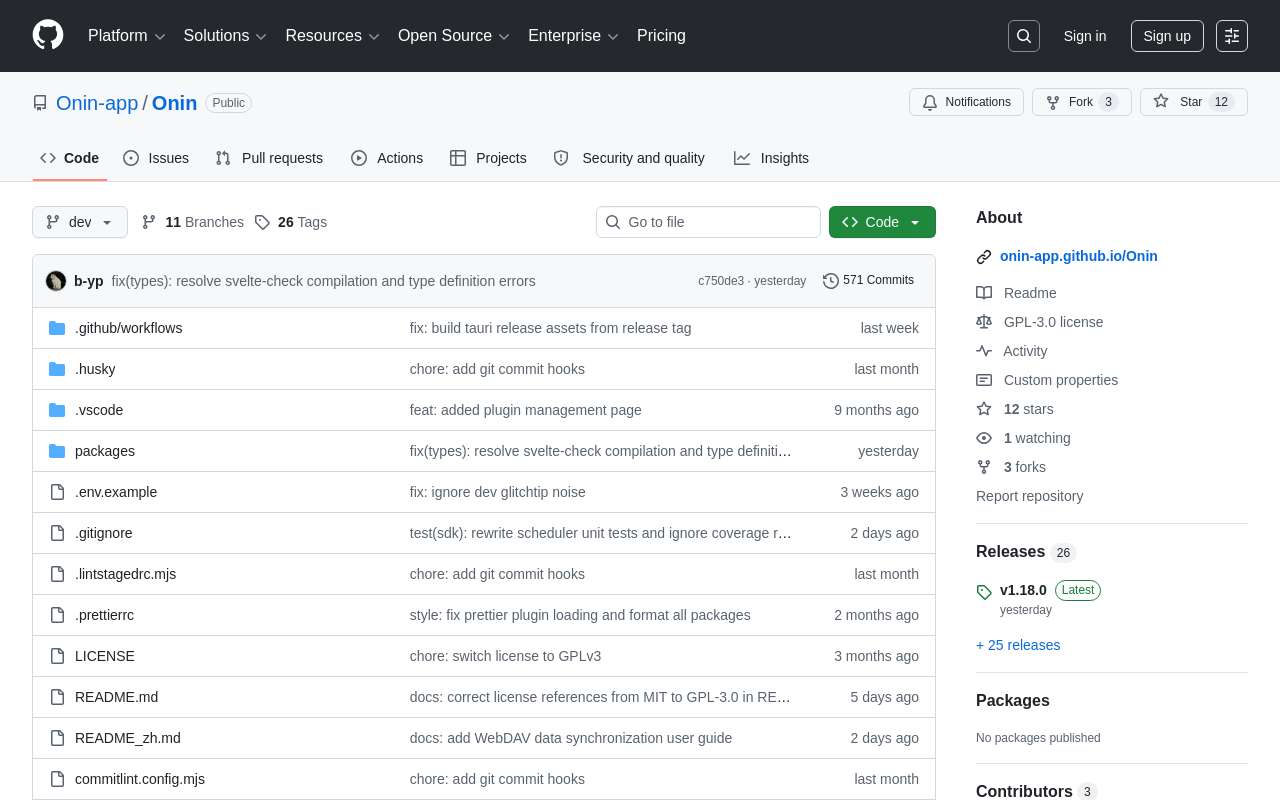Click the scale icon next to GPL-3.0 license
Screen dimensions: 1280x800
click(x=984, y=322)
